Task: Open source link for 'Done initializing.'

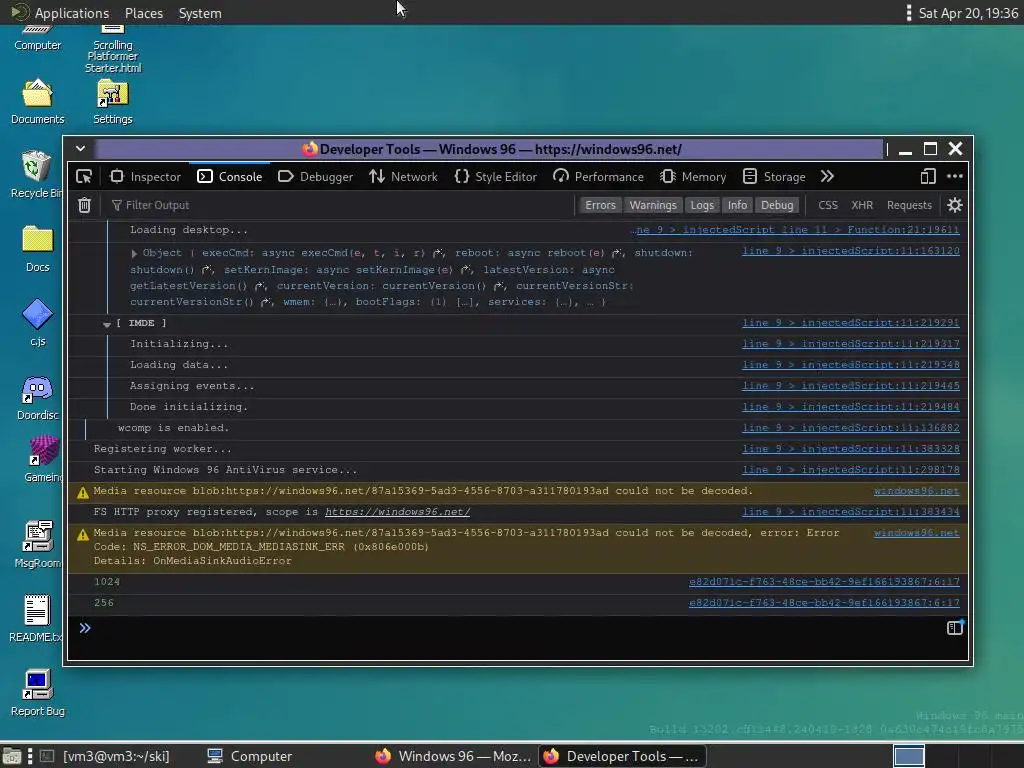Action: tap(850, 407)
